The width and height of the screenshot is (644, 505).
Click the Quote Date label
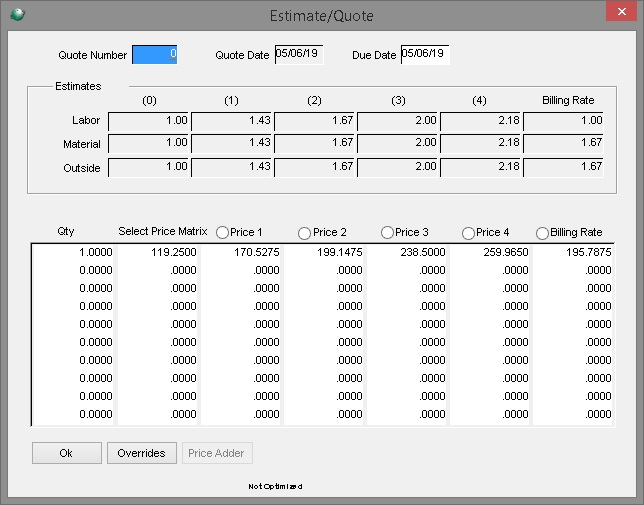point(242,55)
